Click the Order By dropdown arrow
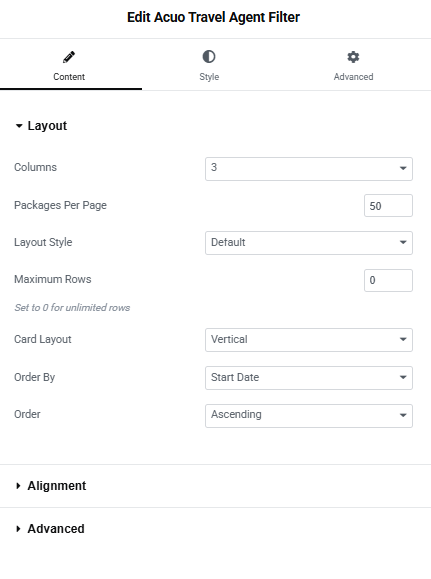The image size is (431, 579). pyautogui.click(x=403, y=377)
